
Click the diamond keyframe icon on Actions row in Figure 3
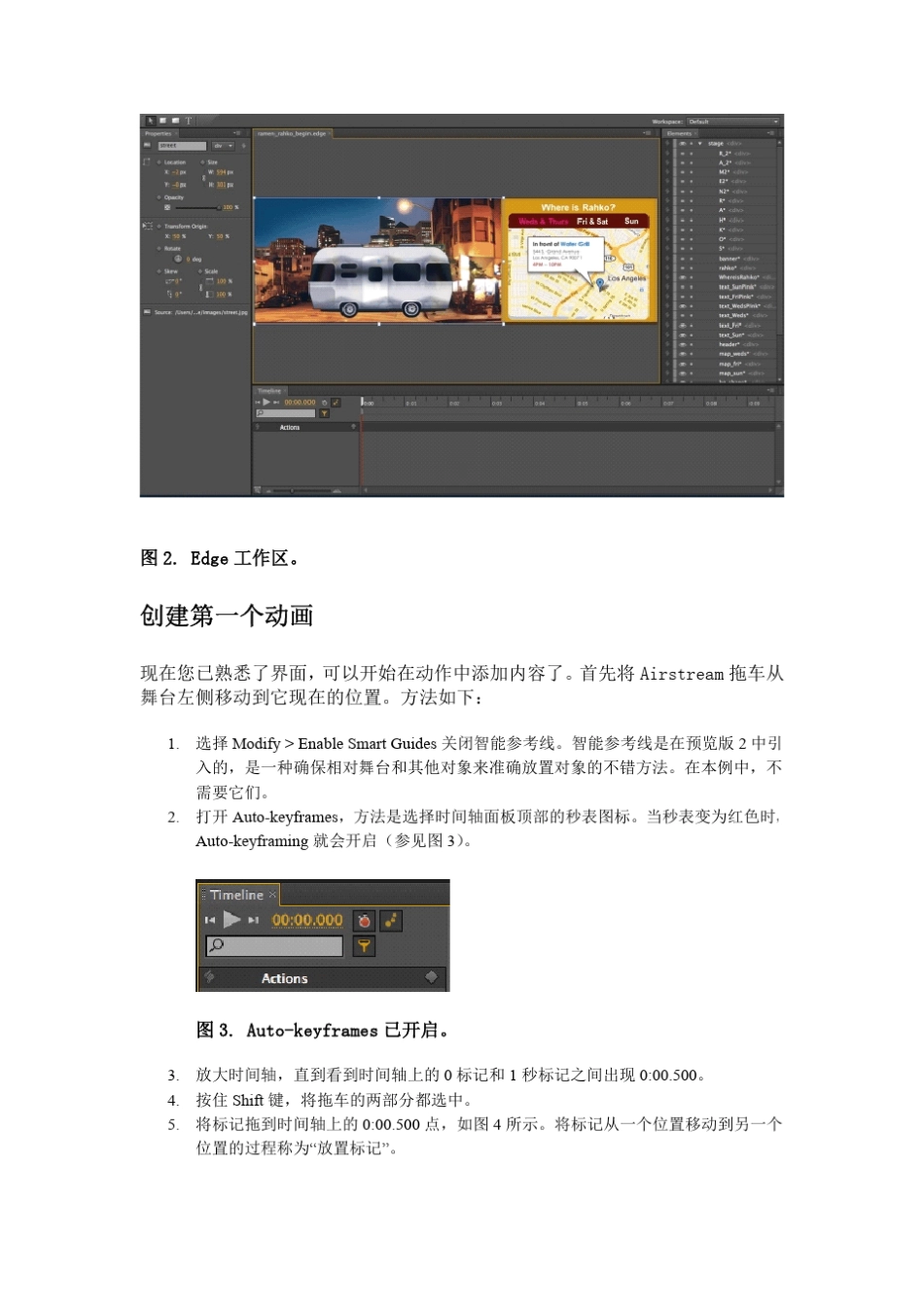click(x=432, y=976)
